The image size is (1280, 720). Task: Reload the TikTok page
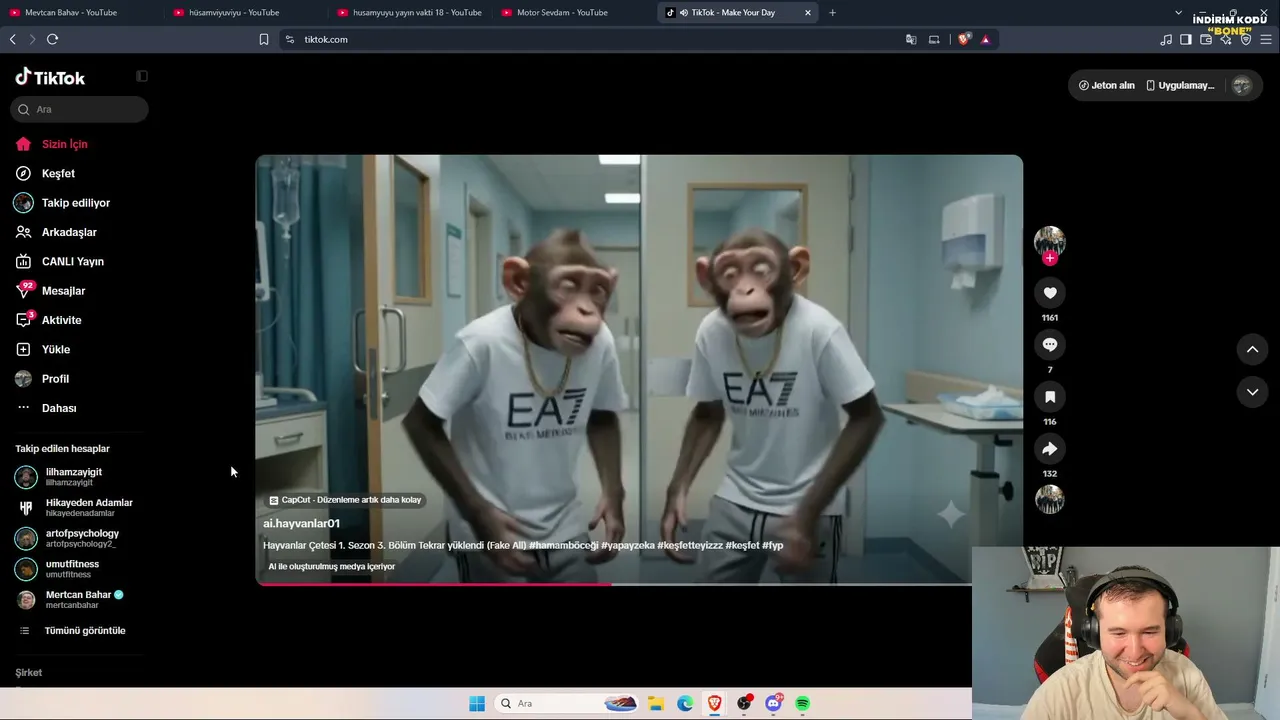pyautogui.click(x=52, y=39)
